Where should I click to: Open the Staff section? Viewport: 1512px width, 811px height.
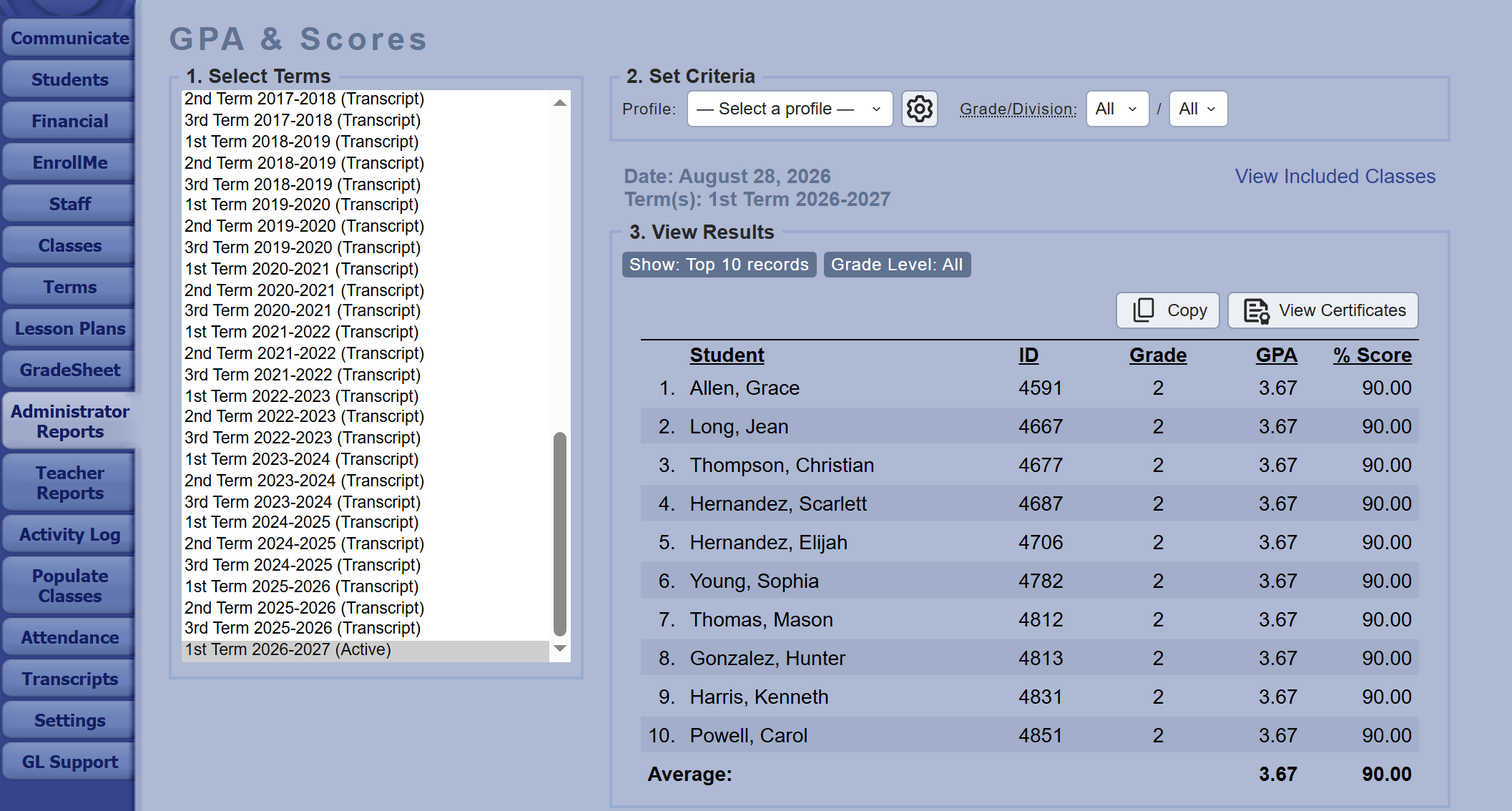point(69,205)
